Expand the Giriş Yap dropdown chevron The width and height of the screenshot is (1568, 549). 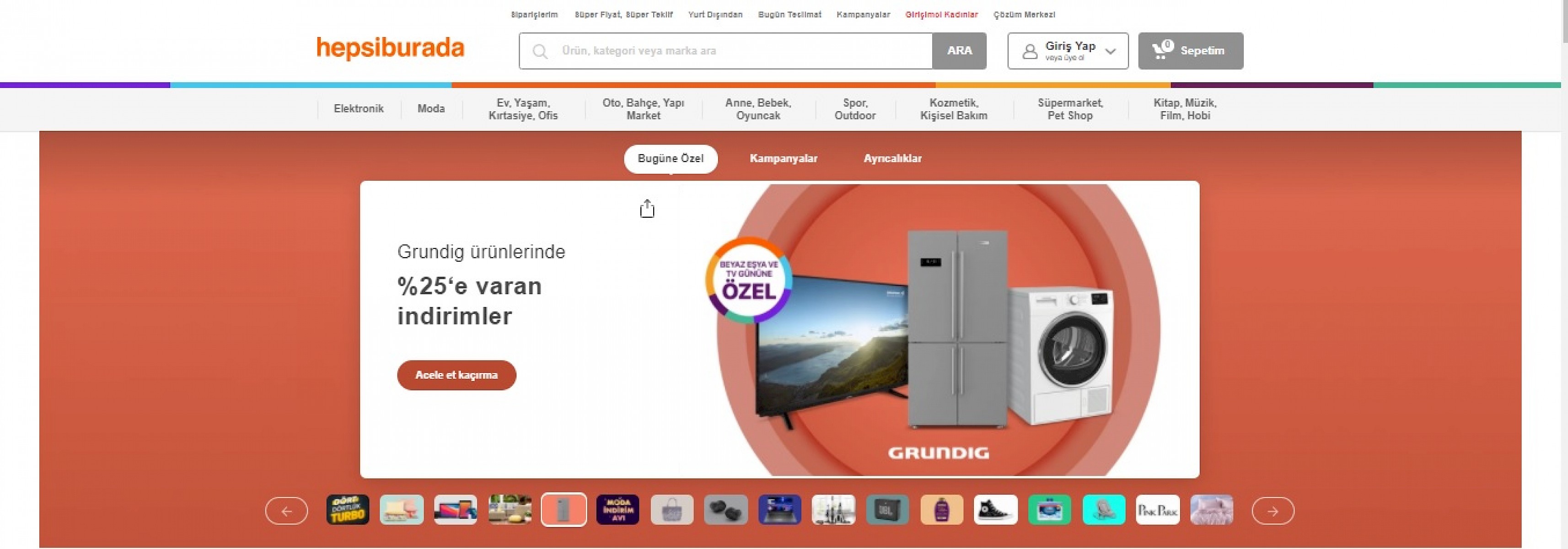[x=1110, y=51]
